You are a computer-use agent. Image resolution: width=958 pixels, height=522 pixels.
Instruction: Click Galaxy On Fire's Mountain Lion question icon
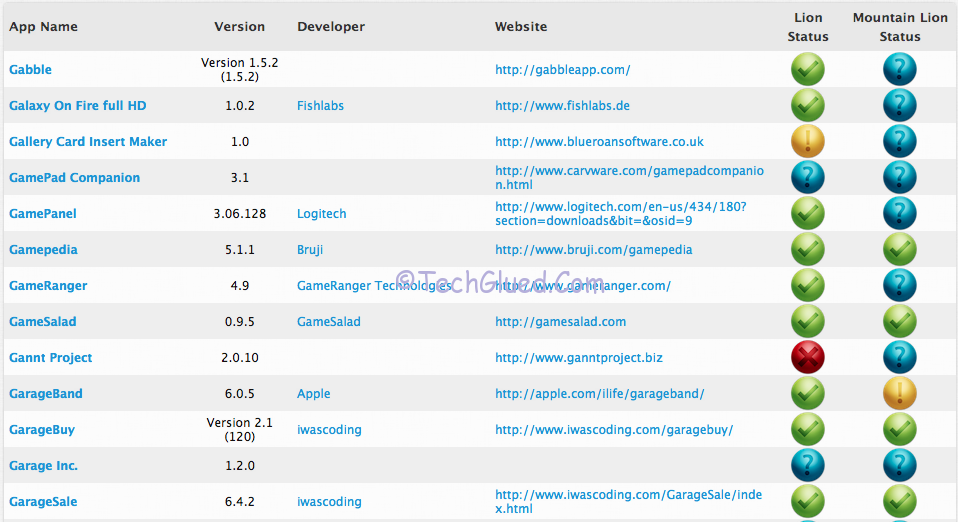tap(899, 105)
